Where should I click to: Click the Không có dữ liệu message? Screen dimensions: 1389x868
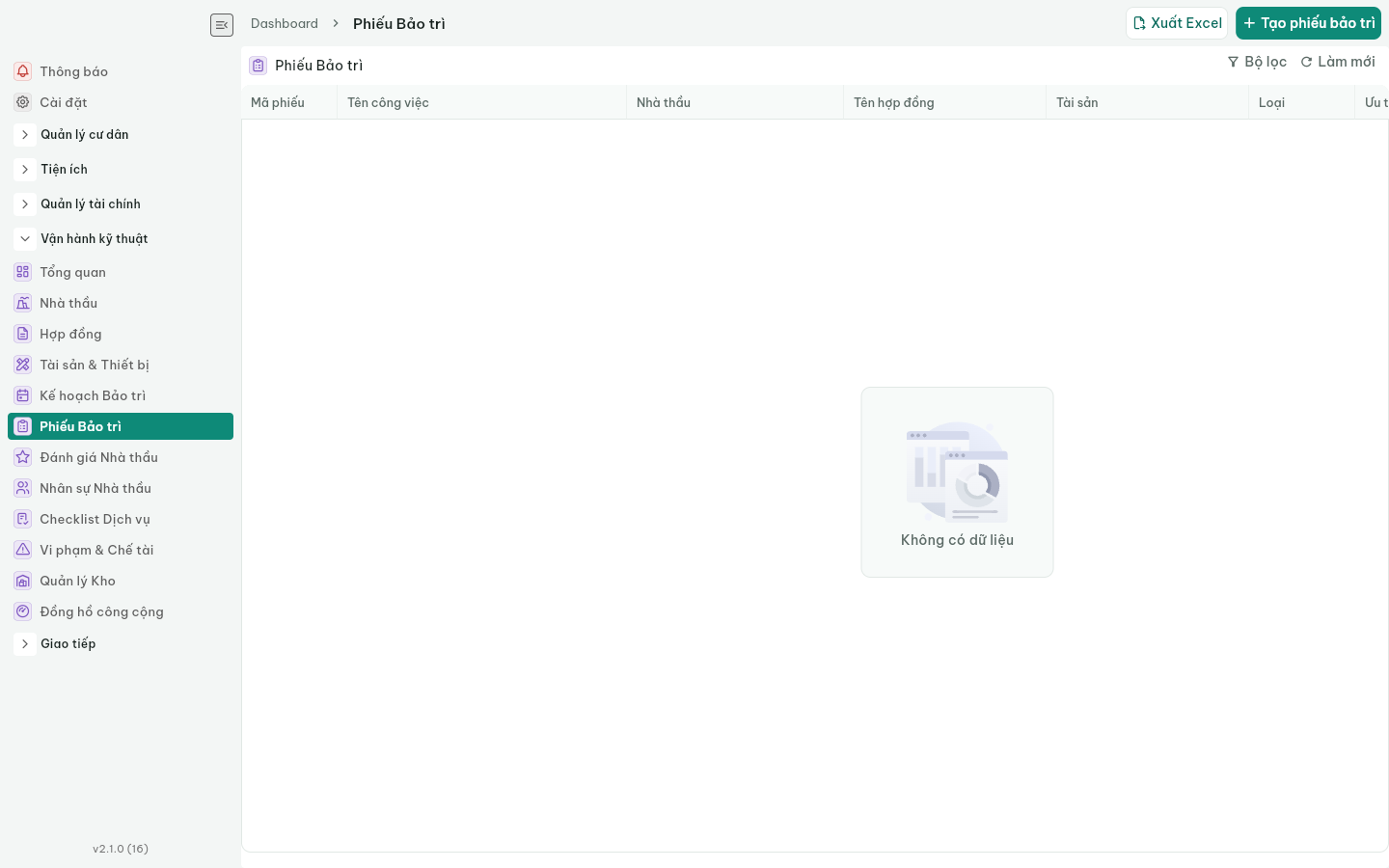pyautogui.click(x=957, y=540)
